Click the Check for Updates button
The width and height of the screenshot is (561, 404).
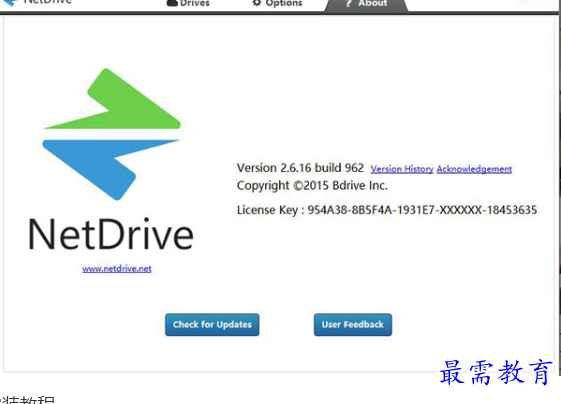pyautogui.click(x=212, y=325)
